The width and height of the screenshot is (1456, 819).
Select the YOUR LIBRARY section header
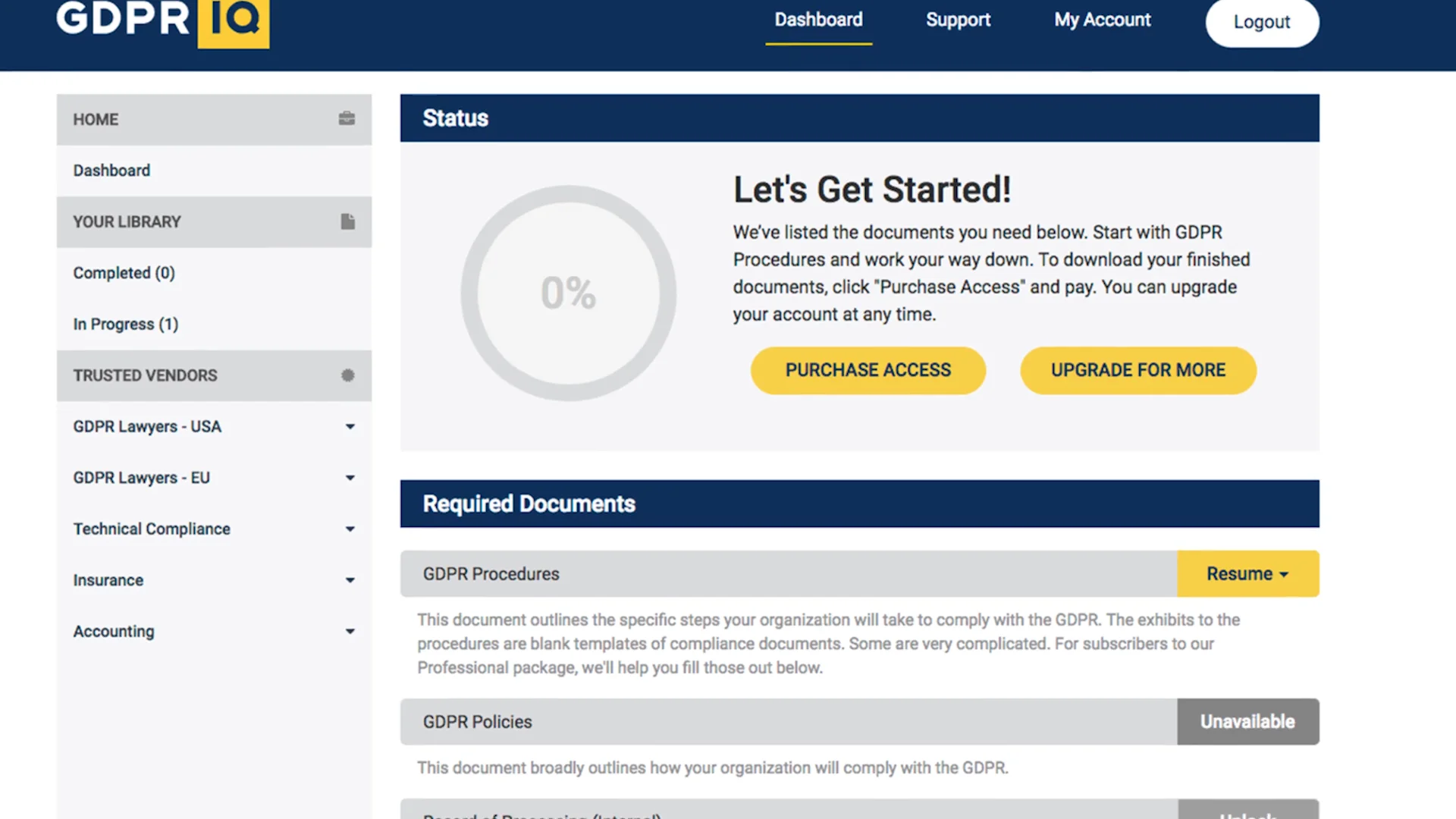point(214,221)
